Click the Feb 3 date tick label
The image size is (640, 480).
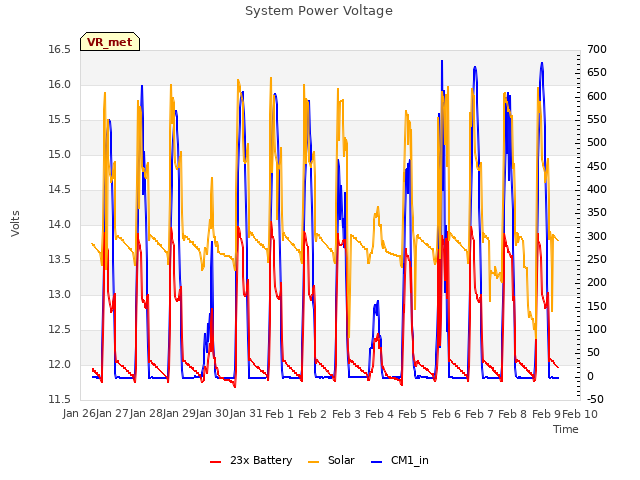point(346,414)
